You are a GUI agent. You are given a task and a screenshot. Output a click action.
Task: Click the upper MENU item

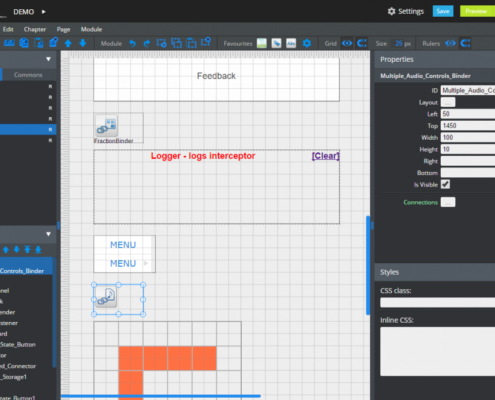123,245
